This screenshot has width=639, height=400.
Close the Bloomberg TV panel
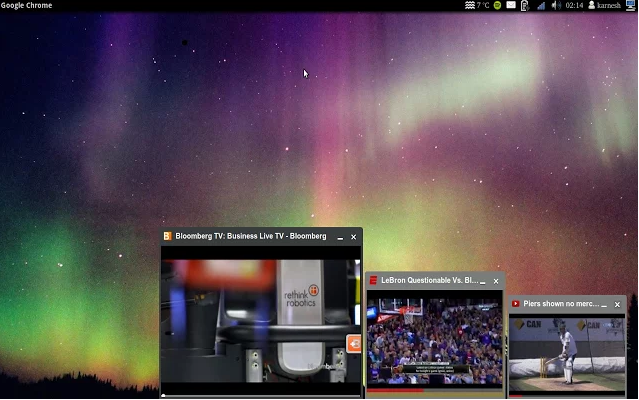[x=353, y=237]
